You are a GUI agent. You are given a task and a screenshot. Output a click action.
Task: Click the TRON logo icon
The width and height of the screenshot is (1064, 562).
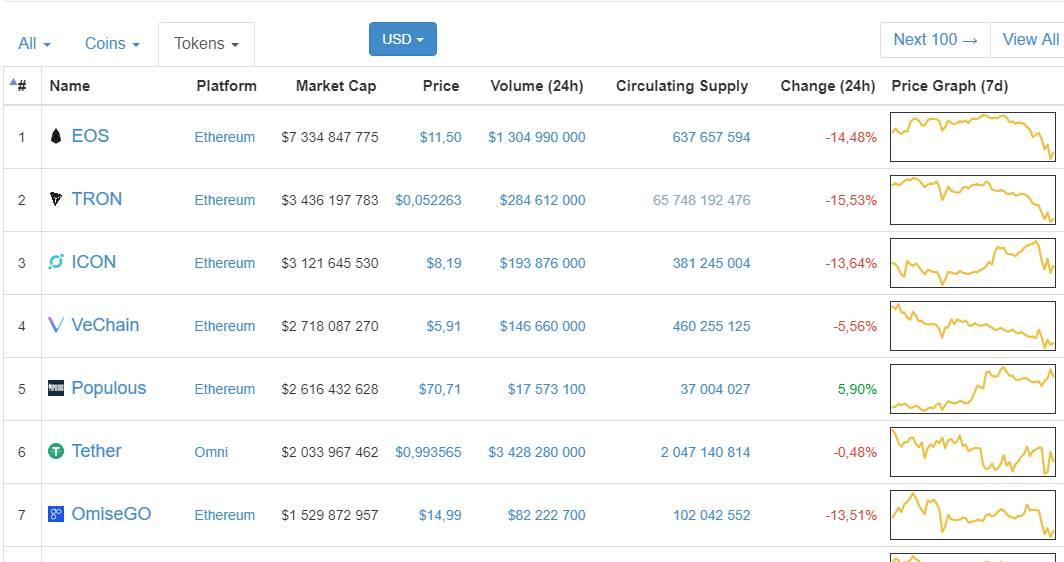[56, 200]
